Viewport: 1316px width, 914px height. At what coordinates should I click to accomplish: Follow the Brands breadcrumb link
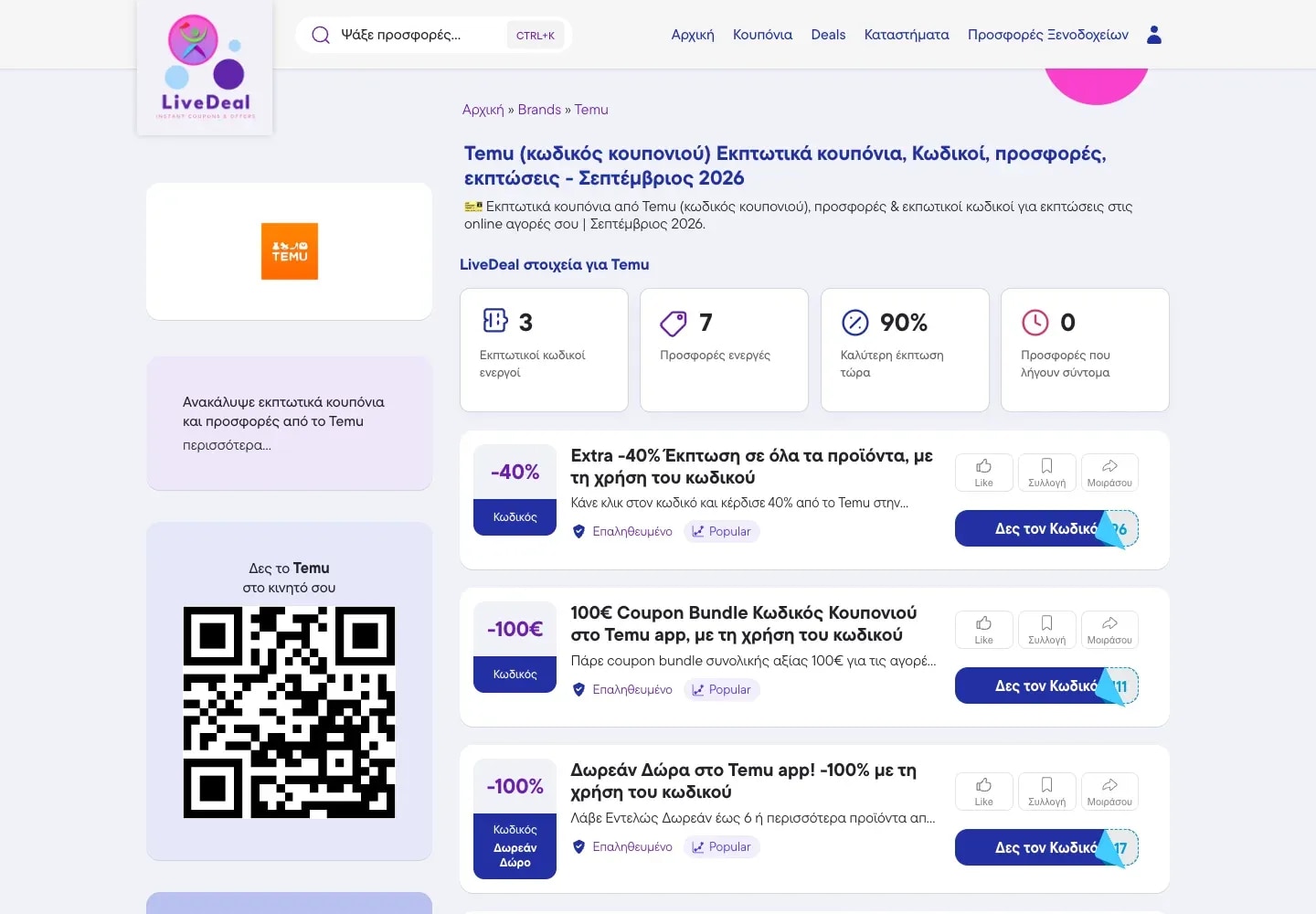click(539, 110)
